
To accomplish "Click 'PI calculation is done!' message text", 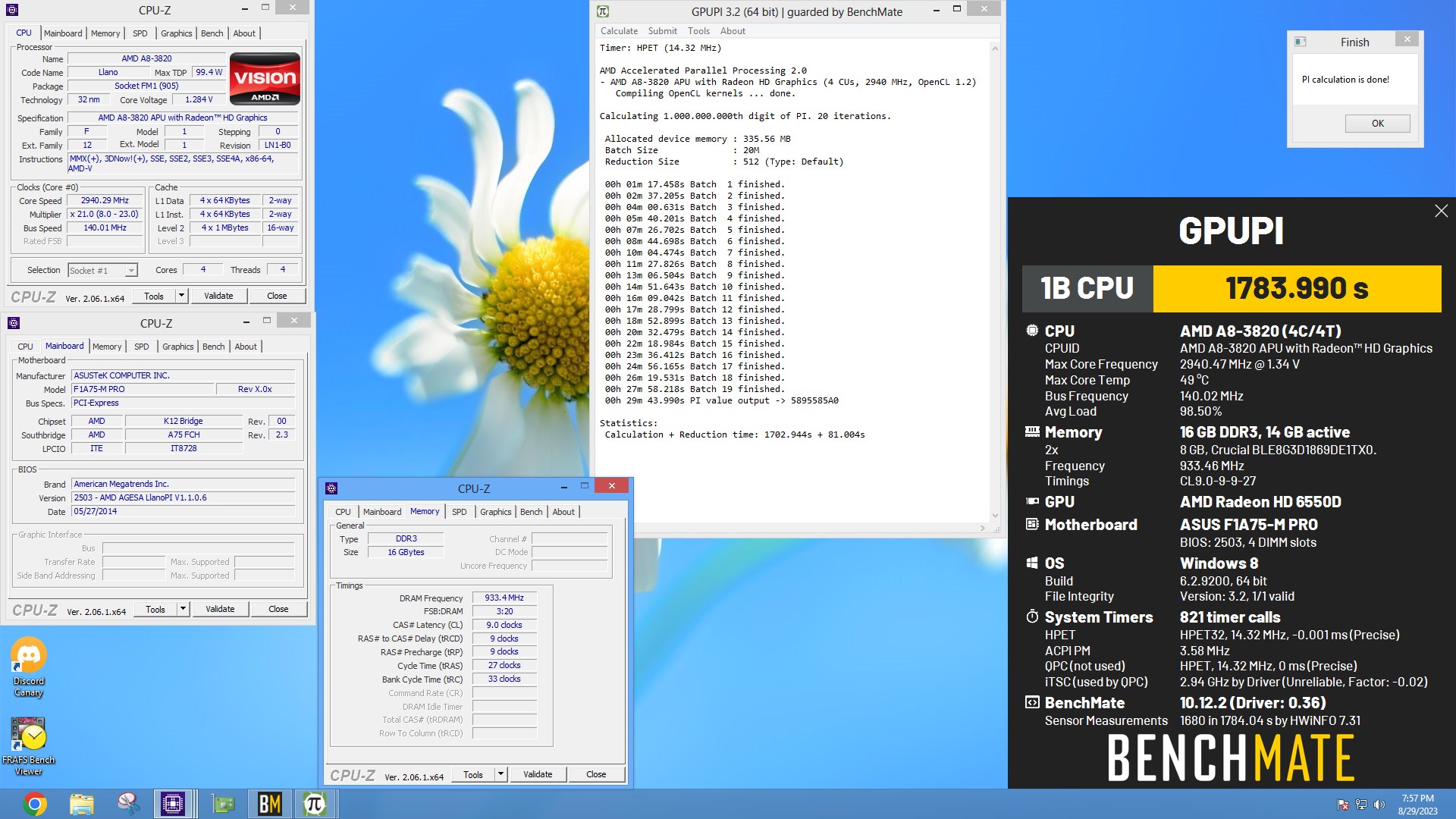I will click(1345, 80).
